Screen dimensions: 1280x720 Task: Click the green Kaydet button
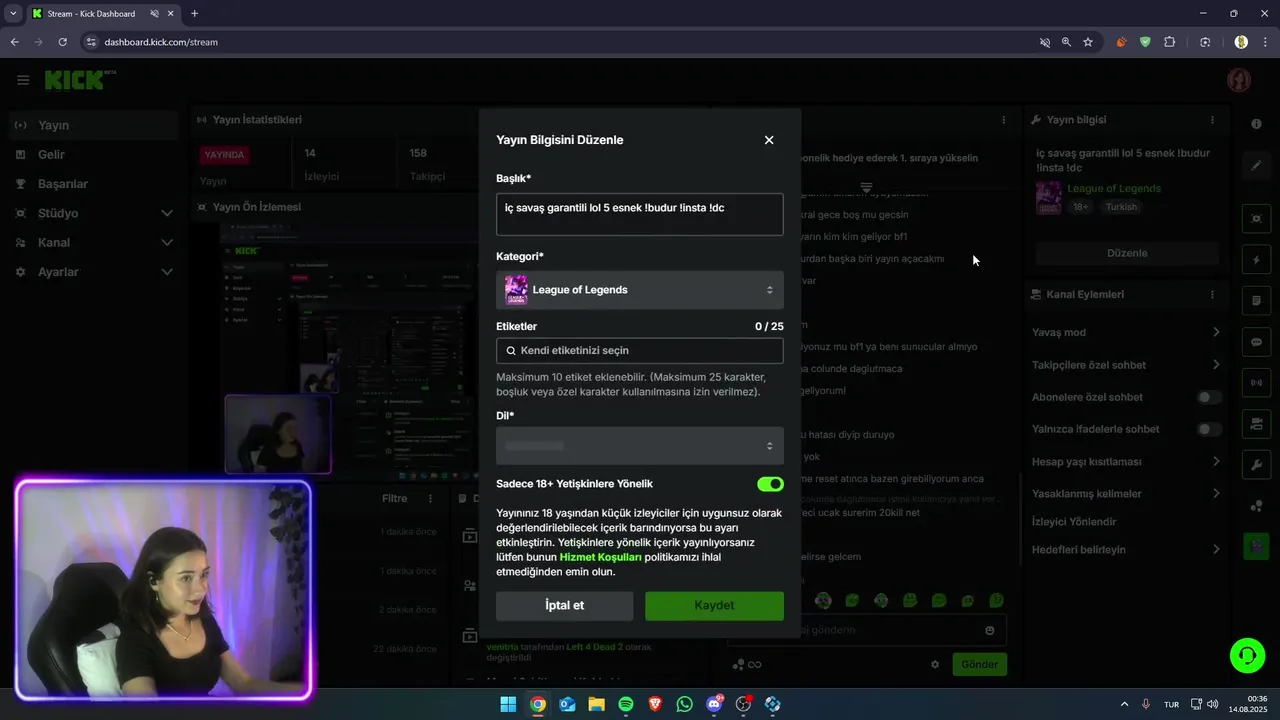coord(714,606)
